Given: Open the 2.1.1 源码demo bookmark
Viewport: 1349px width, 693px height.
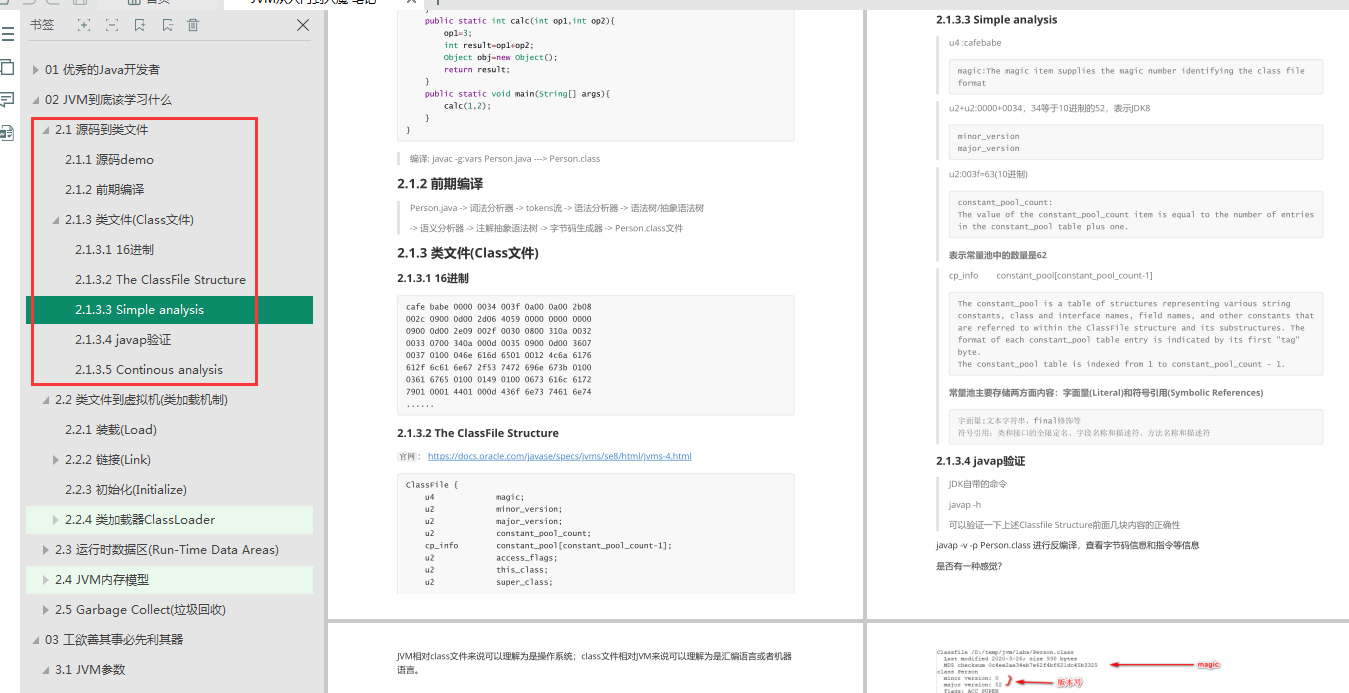Looking at the screenshot, I should (x=110, y=160).
